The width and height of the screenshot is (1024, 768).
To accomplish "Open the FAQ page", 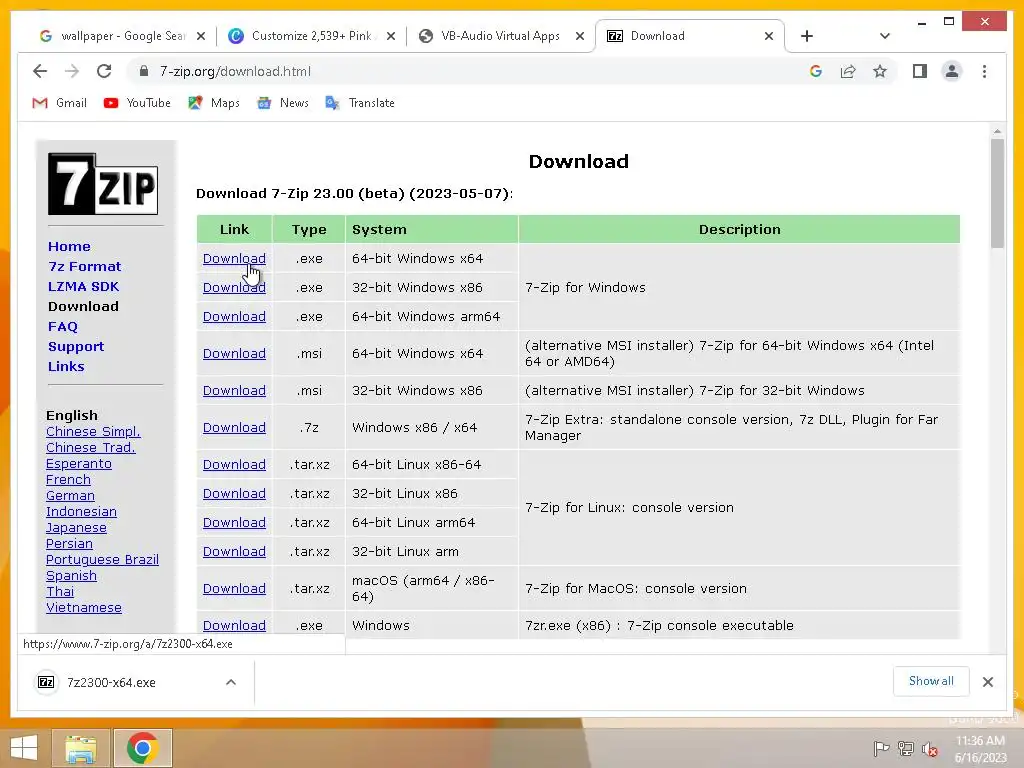I will click(63, 327).
